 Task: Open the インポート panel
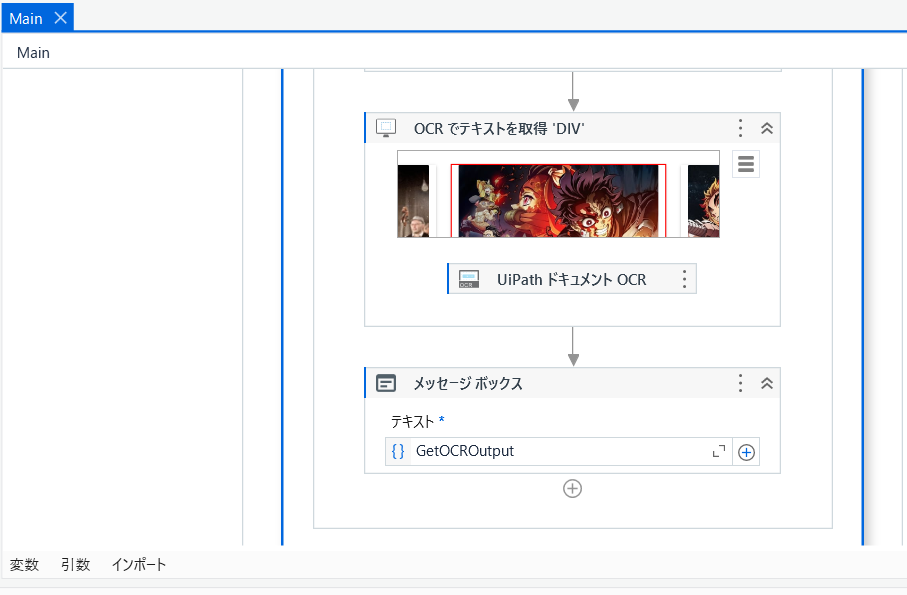[x=139, y=564]
